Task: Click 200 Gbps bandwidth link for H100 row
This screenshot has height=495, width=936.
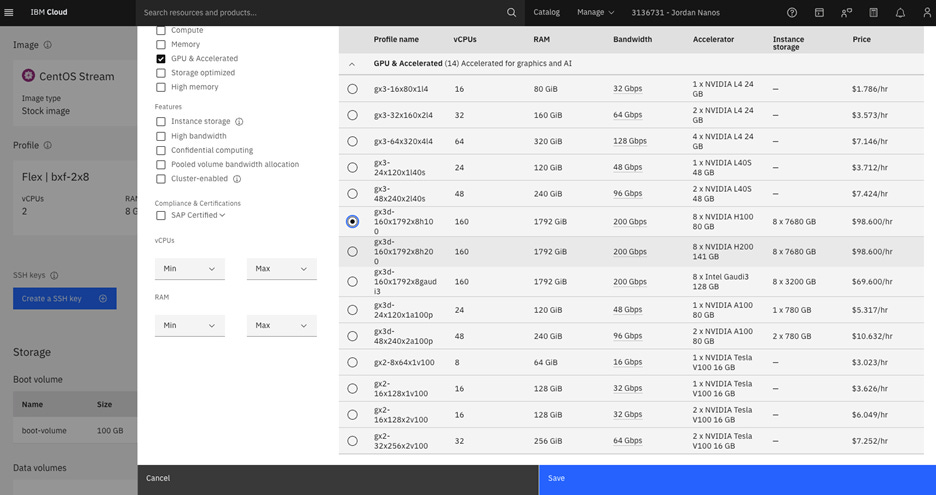Action: [630, 222]
